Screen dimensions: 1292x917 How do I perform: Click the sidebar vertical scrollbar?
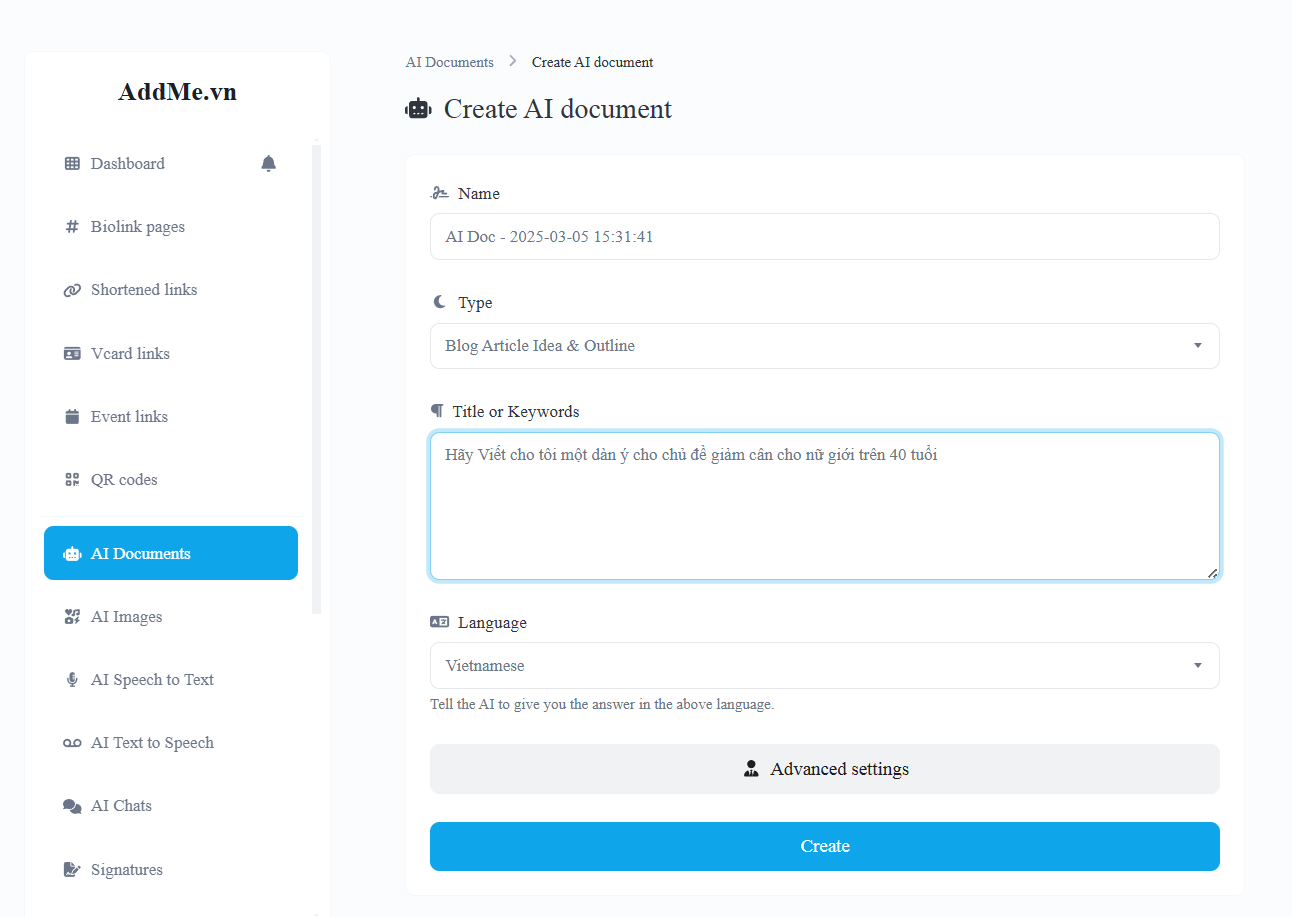pyautogui.click(x=317, y=378)
